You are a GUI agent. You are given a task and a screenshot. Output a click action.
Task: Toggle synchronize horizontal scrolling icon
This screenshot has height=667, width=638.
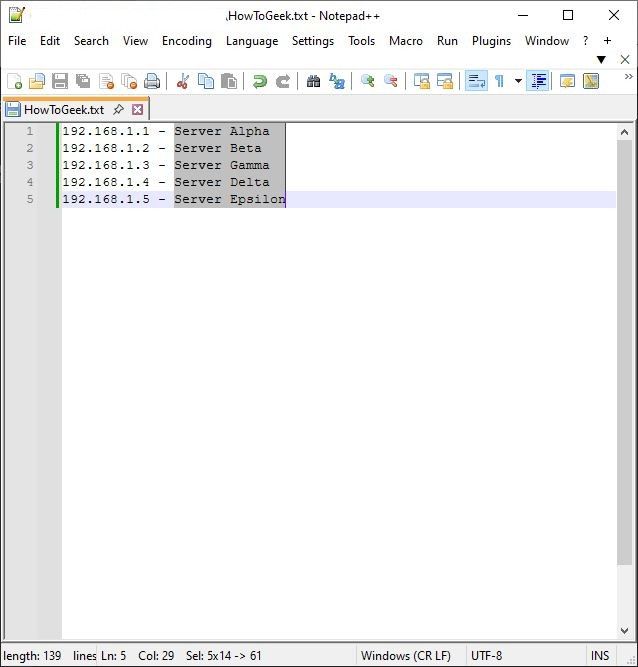445,81
